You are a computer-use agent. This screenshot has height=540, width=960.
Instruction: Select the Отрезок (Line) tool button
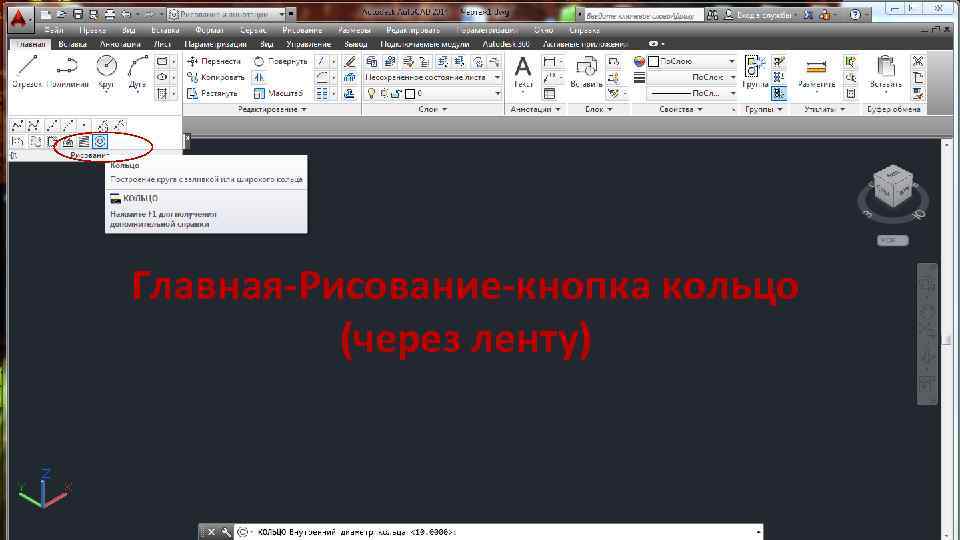27,72
